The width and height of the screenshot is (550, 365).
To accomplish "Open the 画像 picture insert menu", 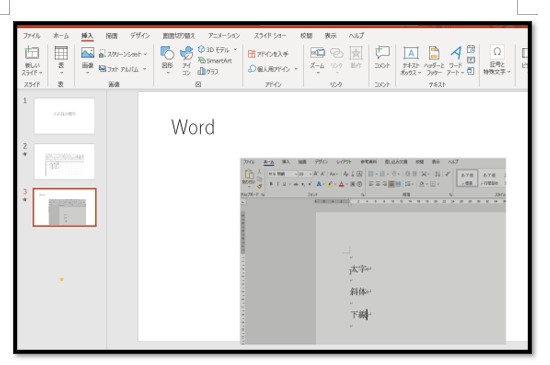I will tap(87, 60).
